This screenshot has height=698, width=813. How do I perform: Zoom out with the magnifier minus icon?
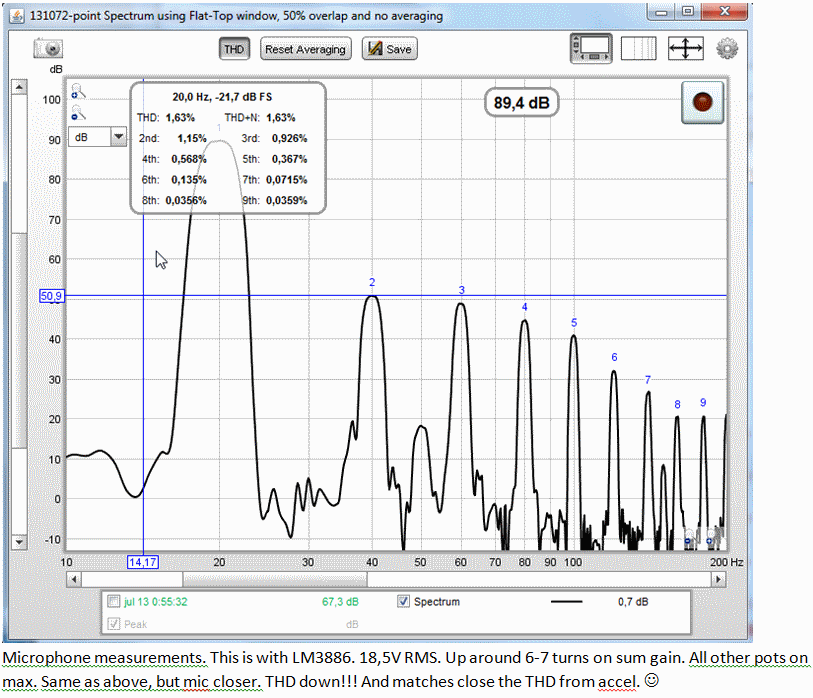pos(78,113)
